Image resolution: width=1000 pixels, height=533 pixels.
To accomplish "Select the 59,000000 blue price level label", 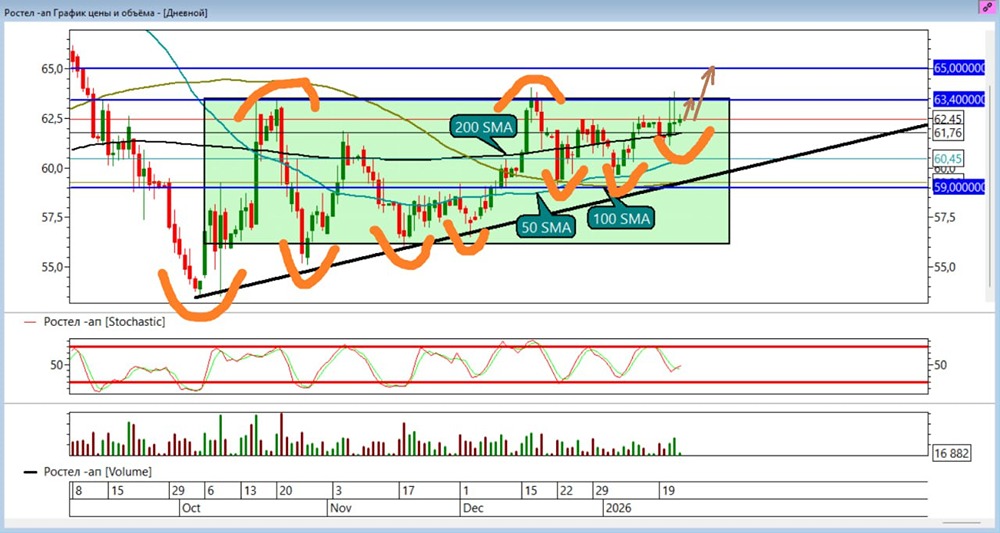I will coord(959,187).
